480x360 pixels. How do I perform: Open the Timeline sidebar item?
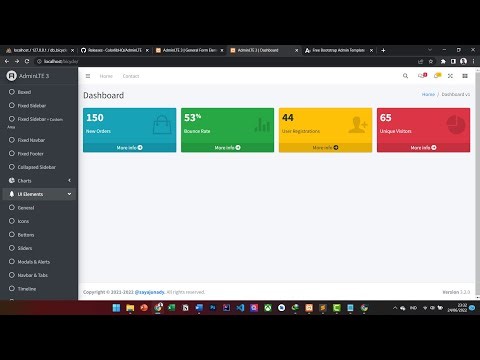[x=40, y=289]
